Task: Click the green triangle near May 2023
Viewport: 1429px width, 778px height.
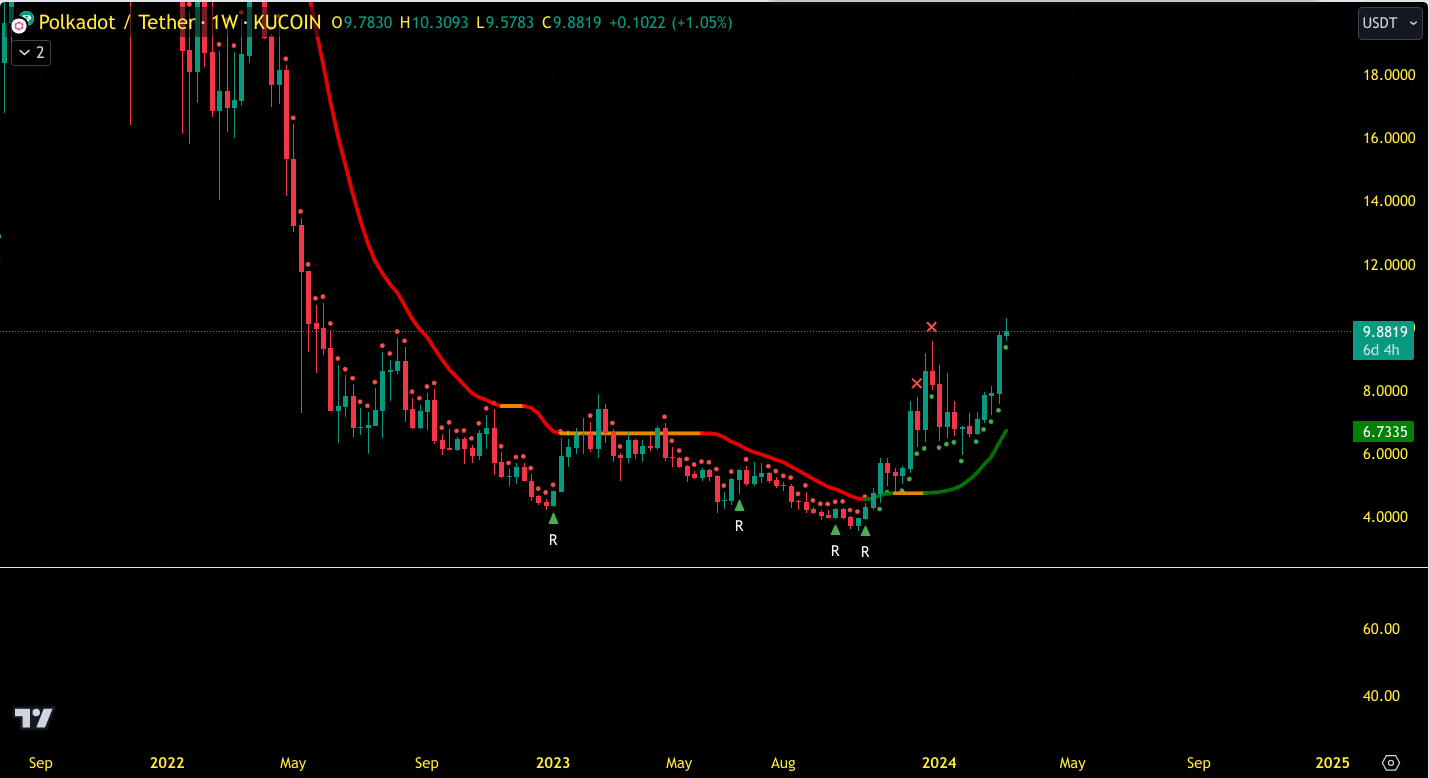Action: pos(739,505)
